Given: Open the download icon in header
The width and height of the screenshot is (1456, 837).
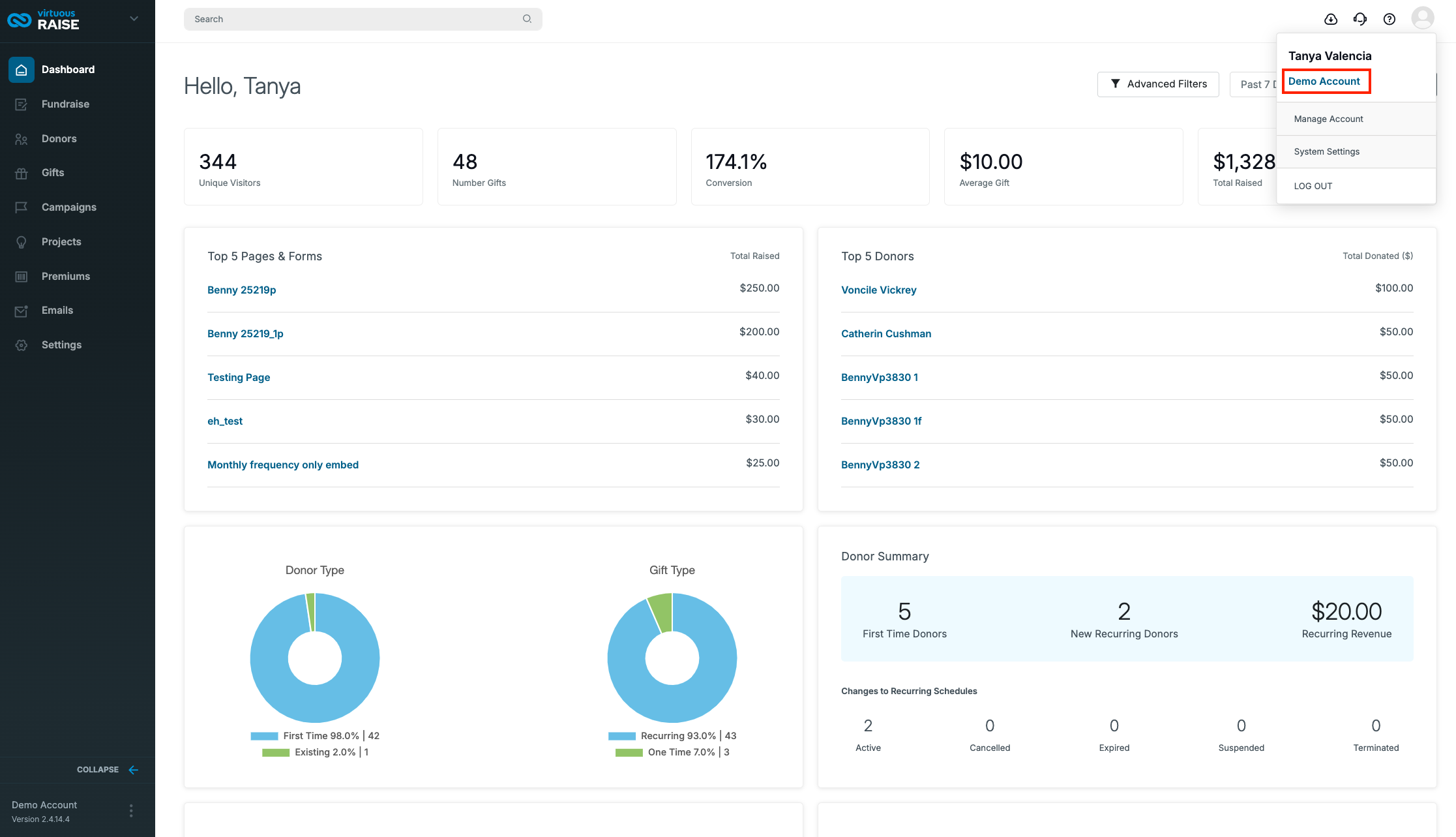Looking at the screenshot, I should click(x=1331, y=19).
